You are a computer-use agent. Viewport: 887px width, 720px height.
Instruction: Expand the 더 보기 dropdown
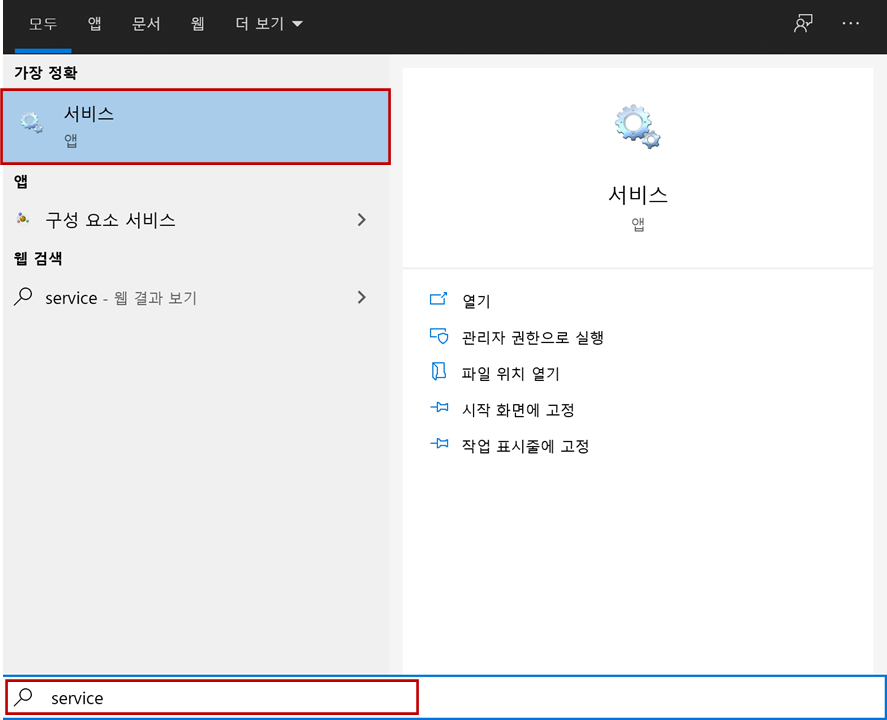[x=269, y=24]
